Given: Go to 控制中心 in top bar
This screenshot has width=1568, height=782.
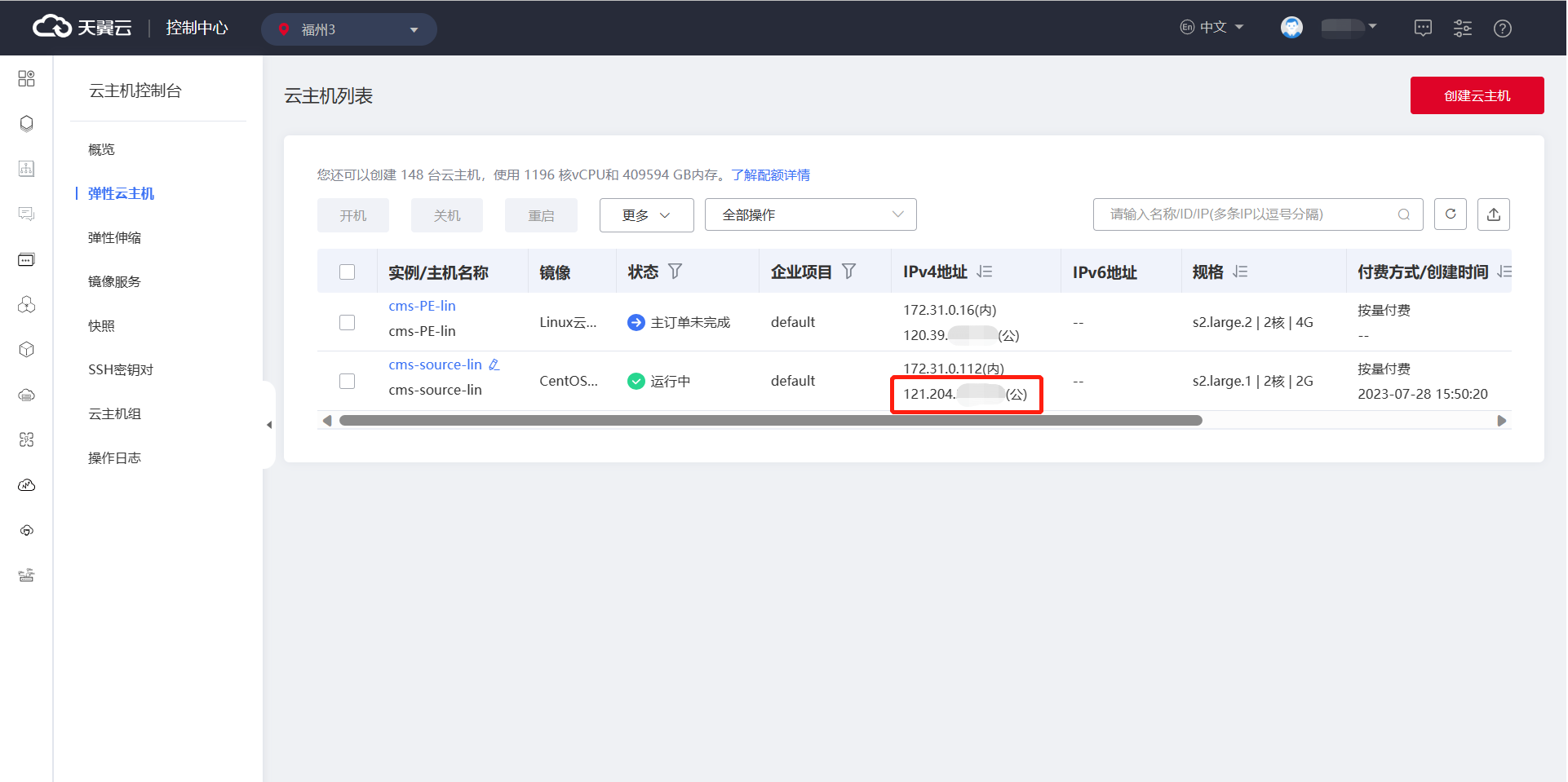Looking at the screenshot, I should tap(197, 28).
